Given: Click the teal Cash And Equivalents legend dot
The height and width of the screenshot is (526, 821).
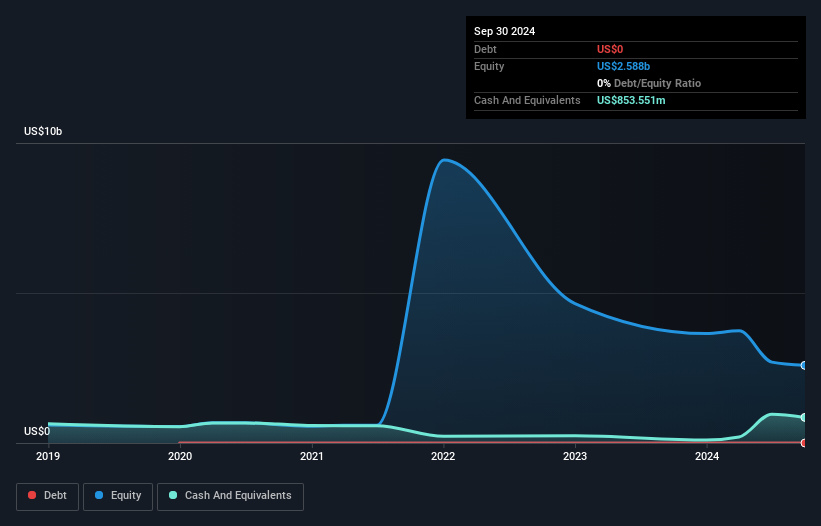Looking at the screenshot, I should (x=173, y=495).
